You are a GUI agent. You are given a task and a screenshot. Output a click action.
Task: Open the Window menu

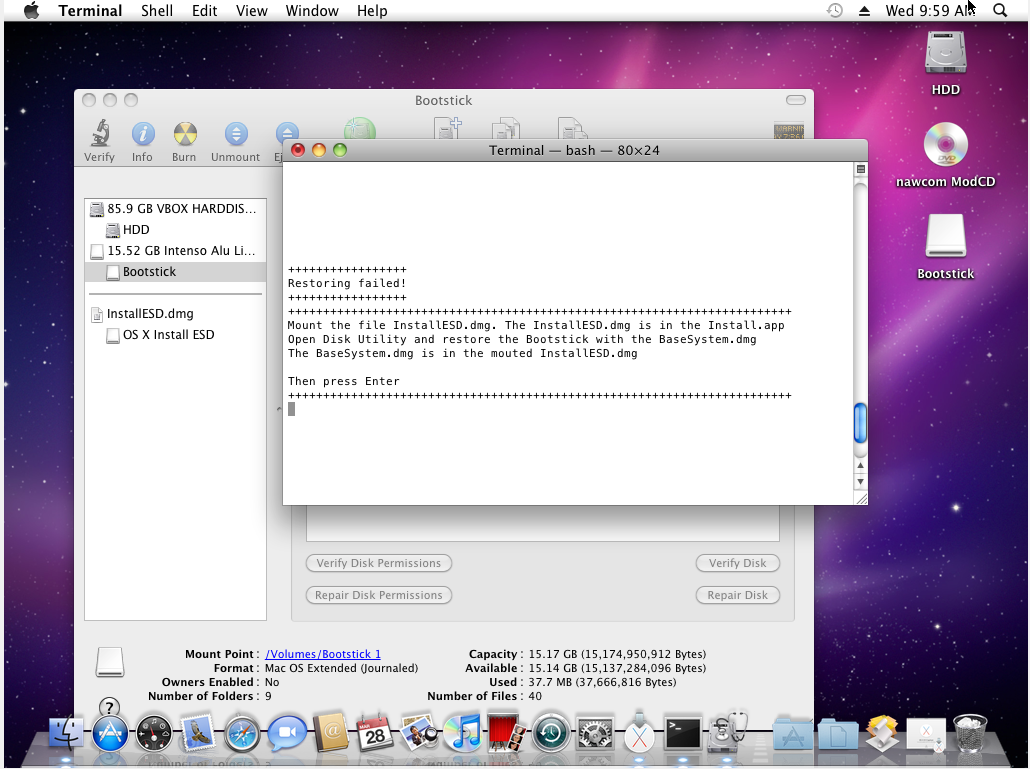click(x=311, y=11)
